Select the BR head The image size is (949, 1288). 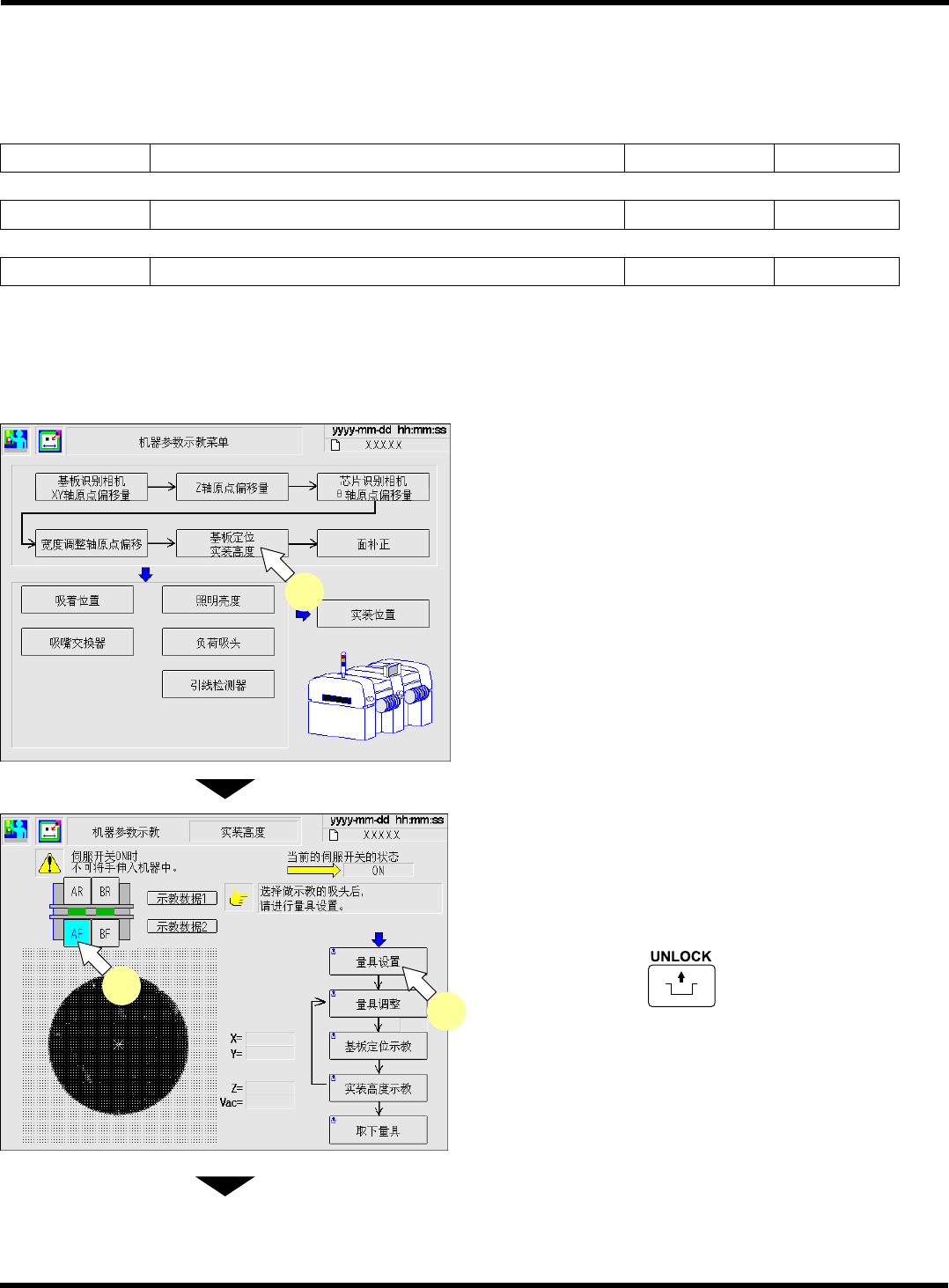click(105, 891)
